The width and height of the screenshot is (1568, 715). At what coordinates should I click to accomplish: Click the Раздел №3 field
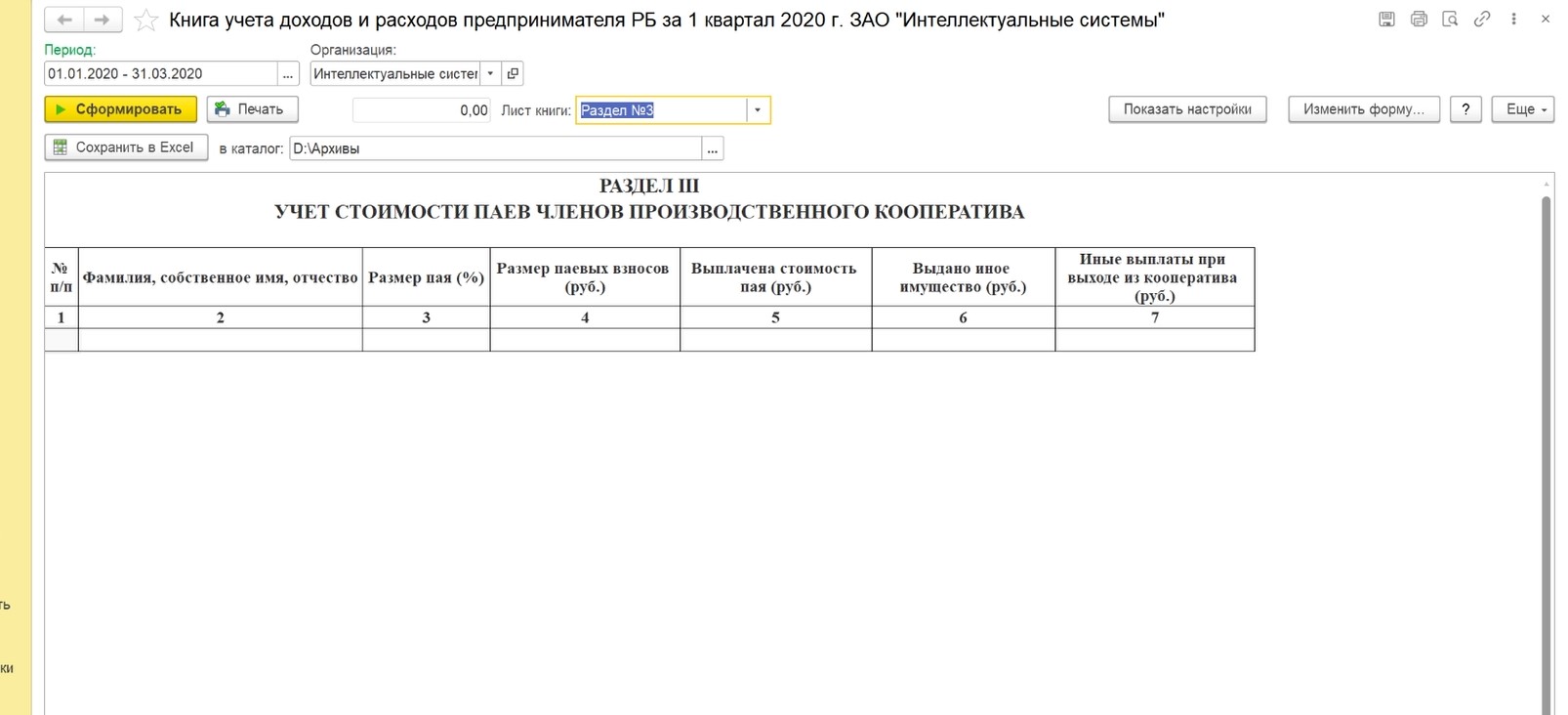pos(662,110)
